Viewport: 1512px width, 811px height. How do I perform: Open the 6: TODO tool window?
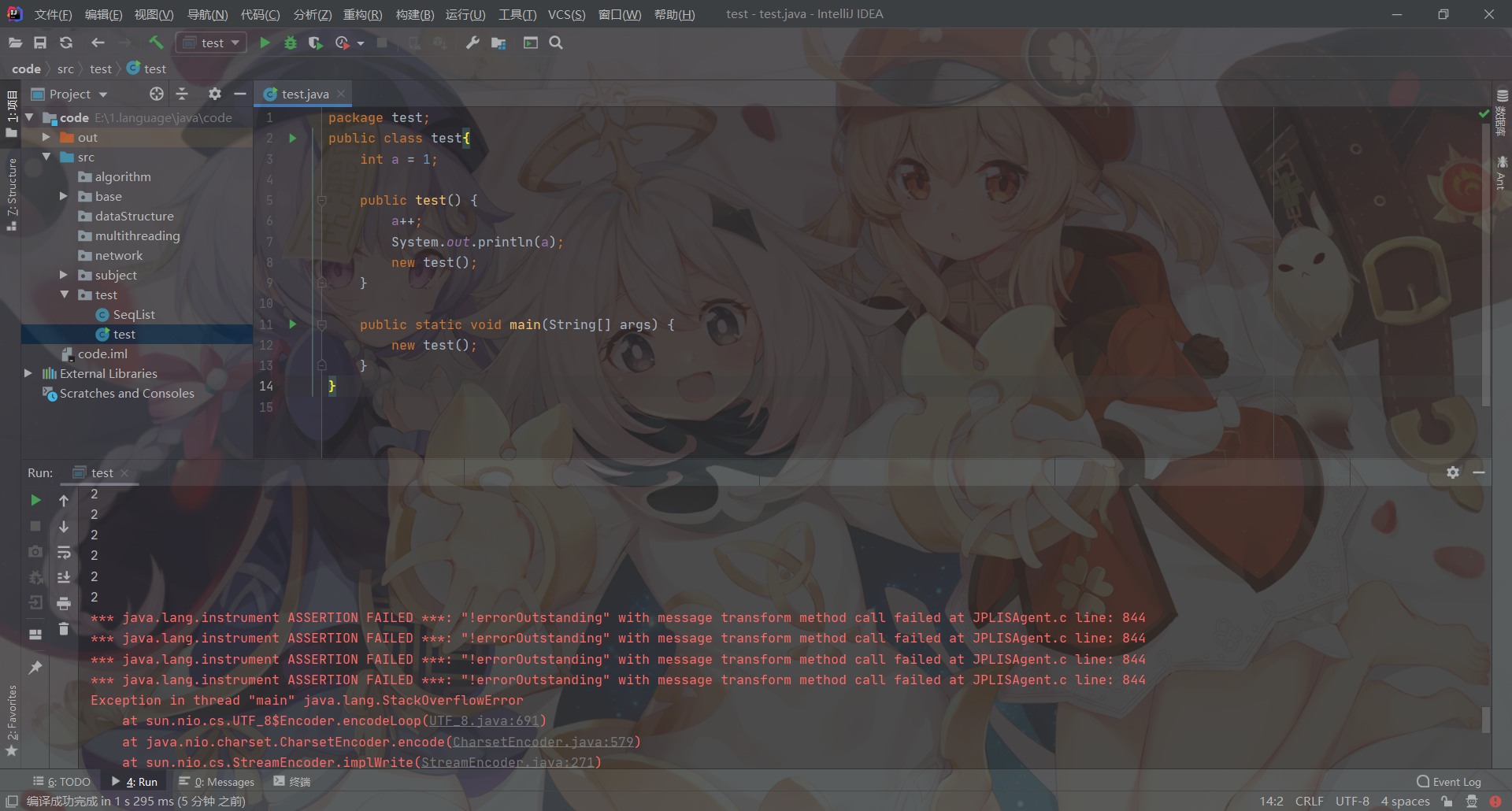(62, 782)
